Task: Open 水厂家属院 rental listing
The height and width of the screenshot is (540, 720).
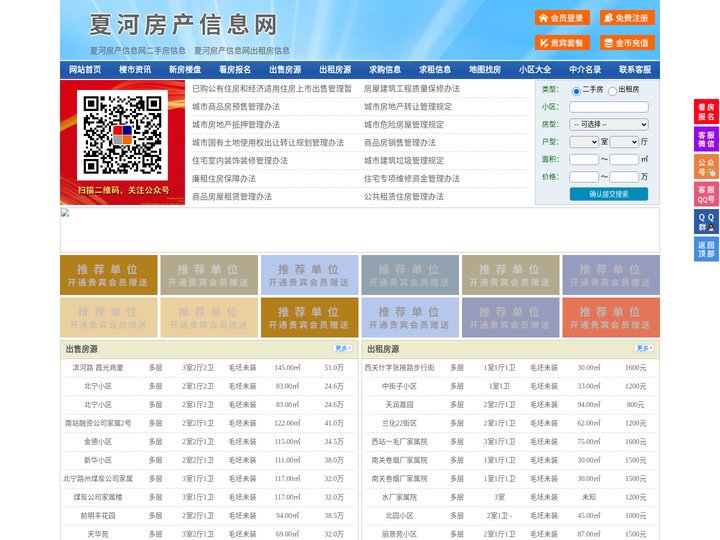Action: (x=399, y=497)
